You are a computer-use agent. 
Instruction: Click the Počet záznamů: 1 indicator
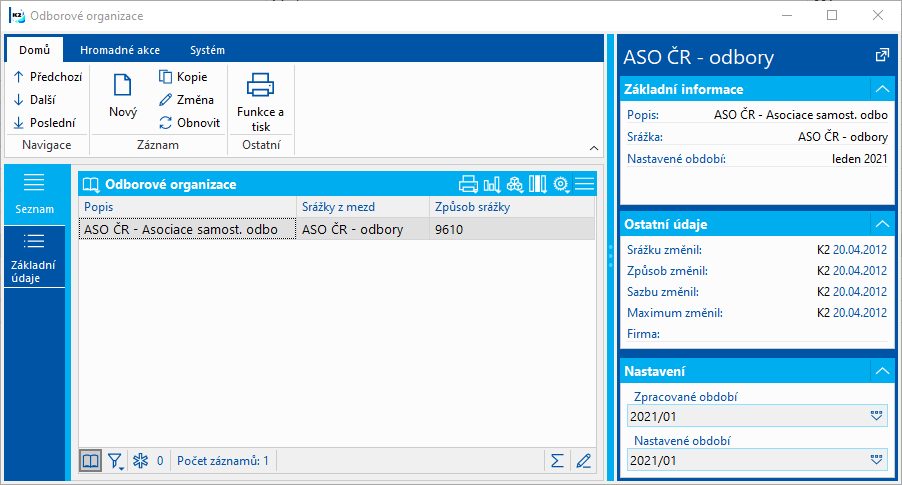pyautogui.click(x=223, y=461)
